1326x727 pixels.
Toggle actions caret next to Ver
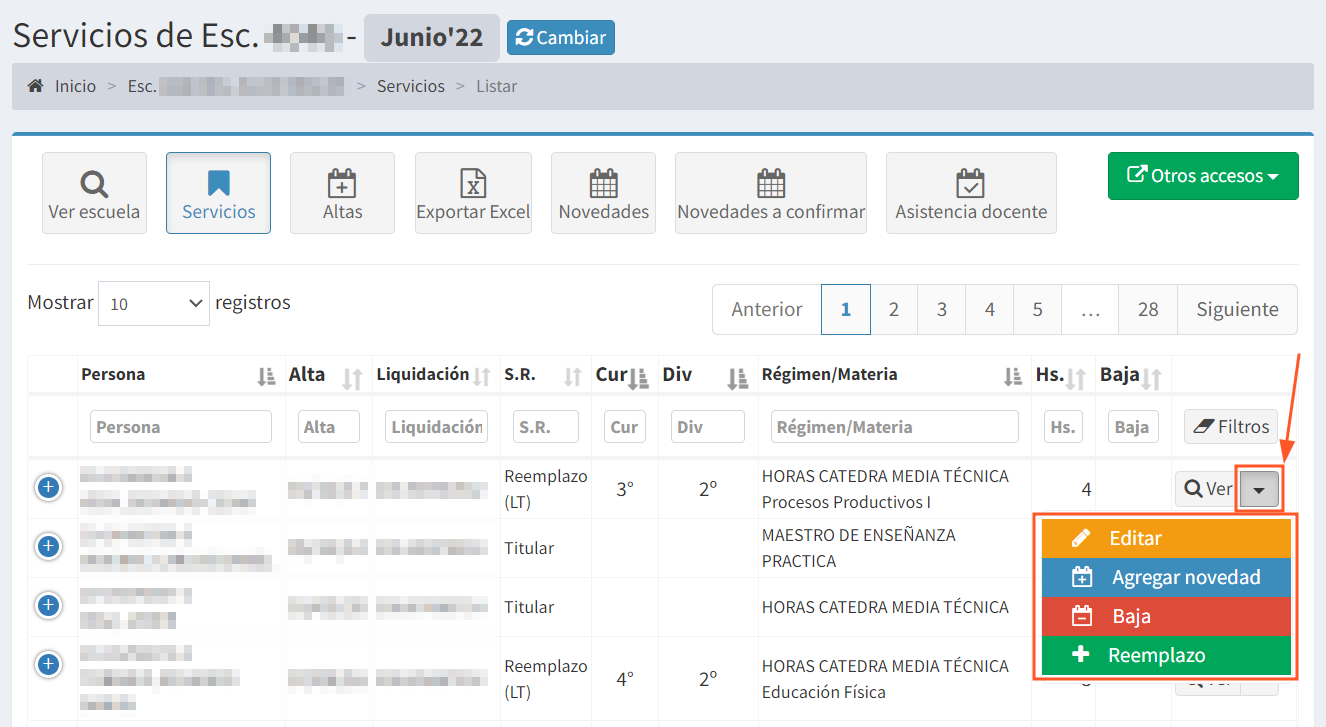point(1259,489)
